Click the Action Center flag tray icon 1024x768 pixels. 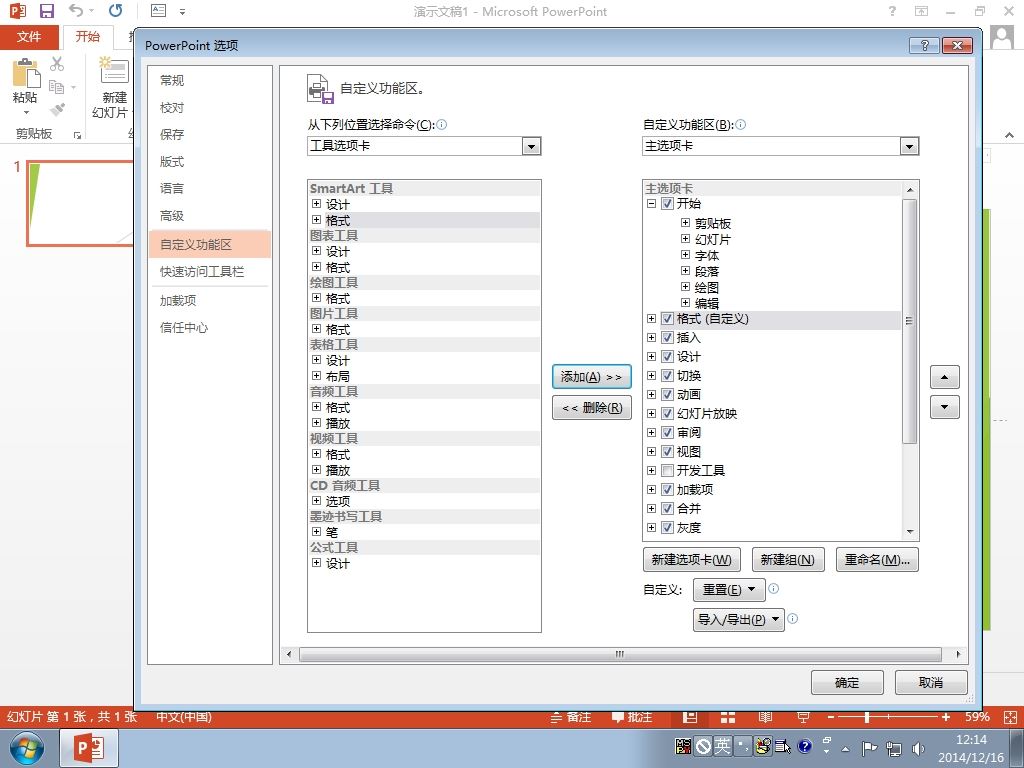(869, 748)
